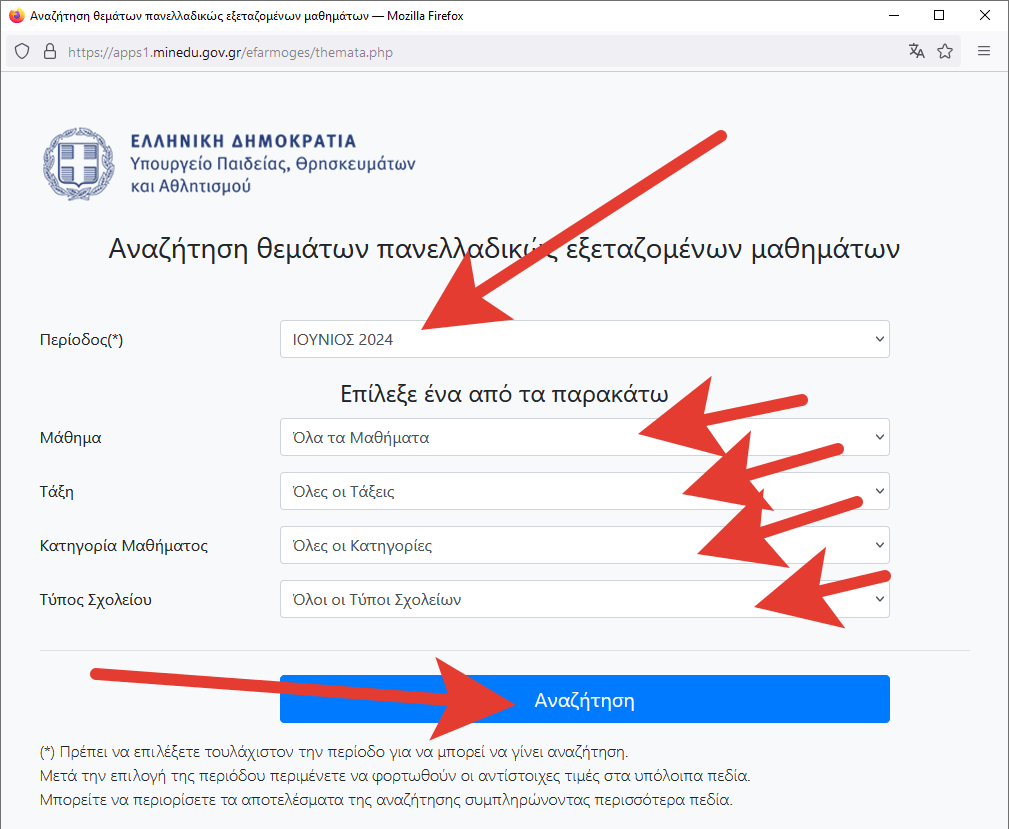Click the note starting with Μπορείτε να περιορίσετε
This screenshot has height=829, width=1009.
tap(386, 800)
